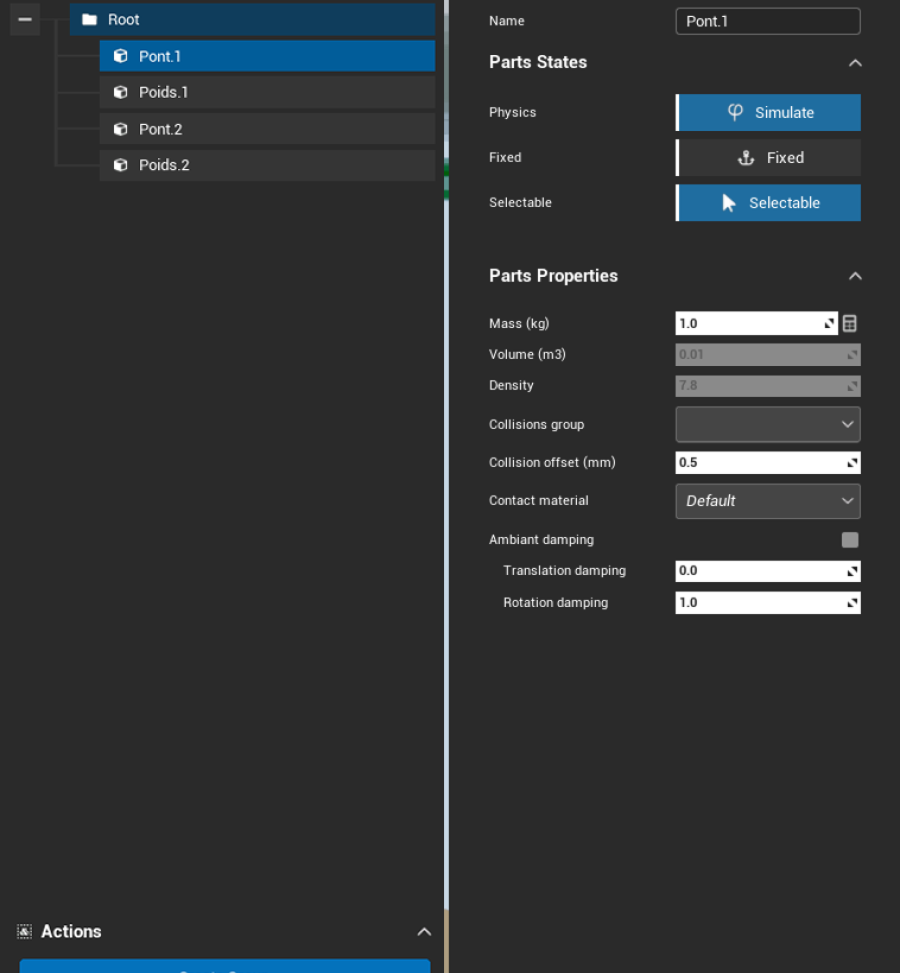Open the Contact material dropdown
This screenshot has width=900, height=973.
click(x=768, y=501)
